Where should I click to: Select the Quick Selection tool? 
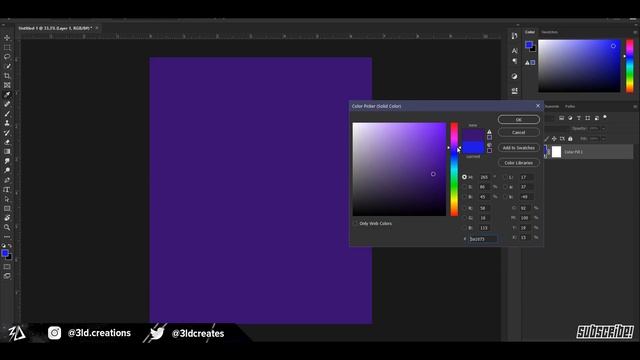click(7, 66)
